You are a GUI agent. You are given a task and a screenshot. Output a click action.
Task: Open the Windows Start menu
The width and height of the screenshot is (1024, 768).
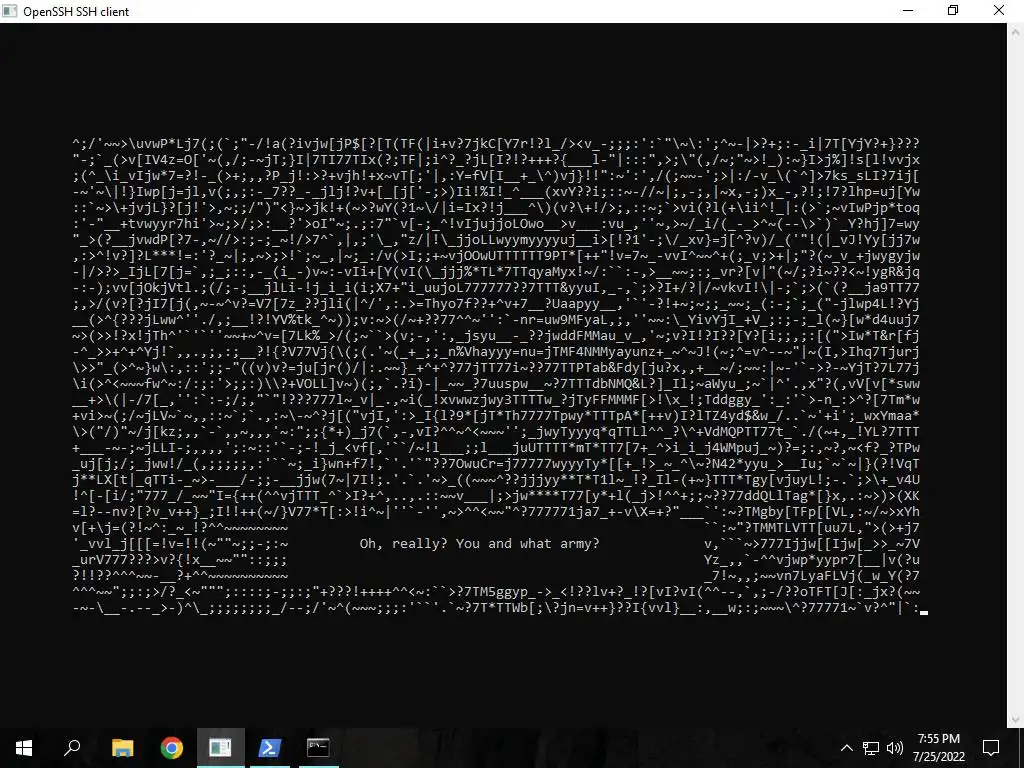[x=24, y=748]
